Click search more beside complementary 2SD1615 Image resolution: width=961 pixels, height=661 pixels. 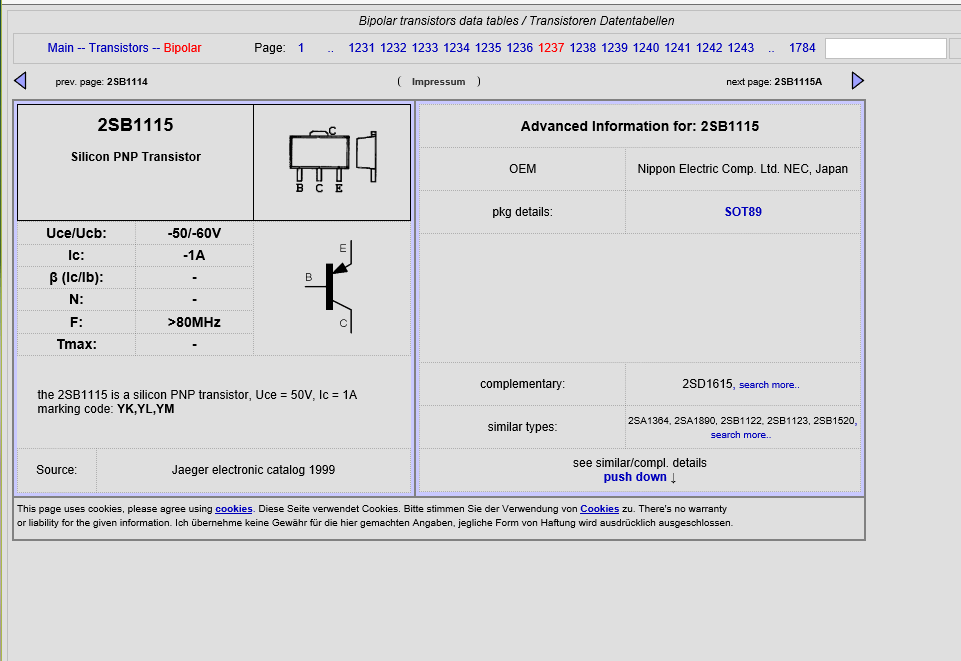click(769, 385)
